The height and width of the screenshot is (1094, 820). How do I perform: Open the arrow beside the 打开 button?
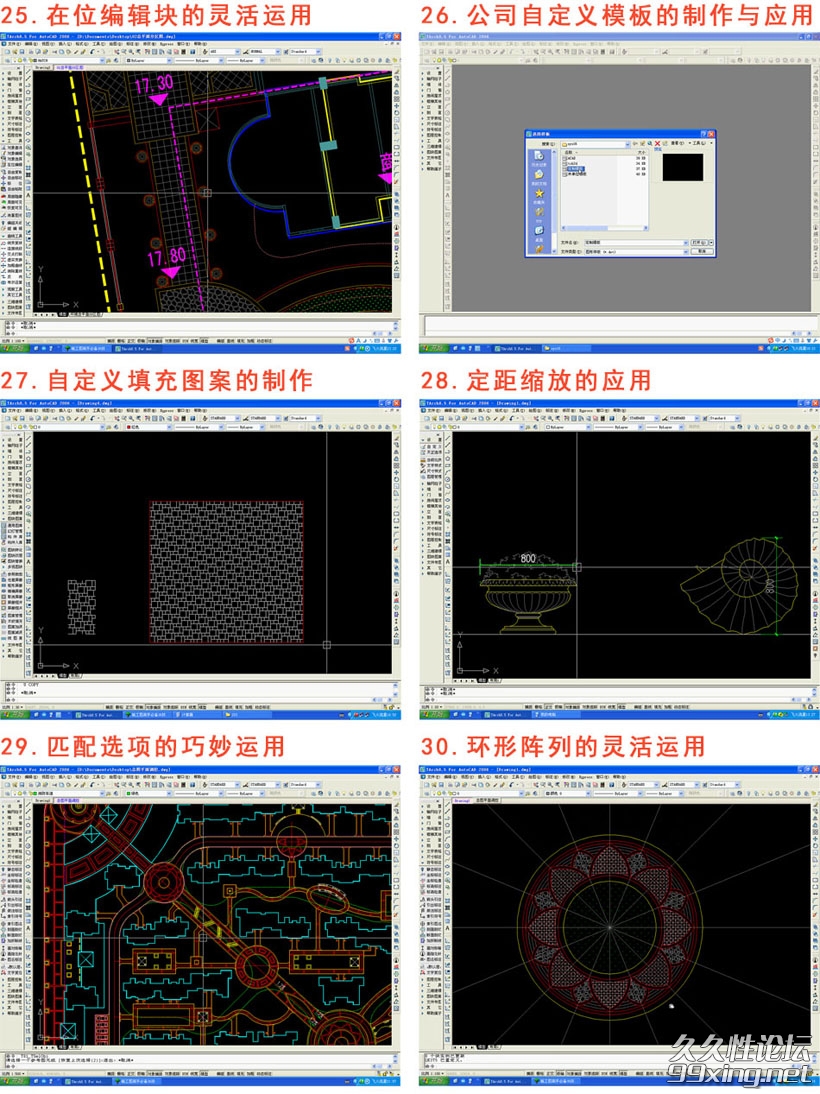tap(711, 243)
